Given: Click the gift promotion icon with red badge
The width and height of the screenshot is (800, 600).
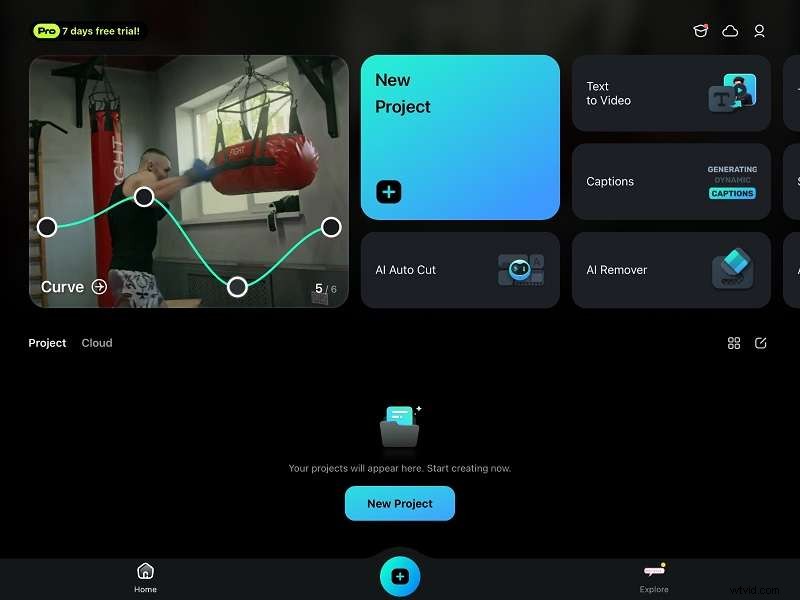Looking at the screenshot, I should pos(701,31).
